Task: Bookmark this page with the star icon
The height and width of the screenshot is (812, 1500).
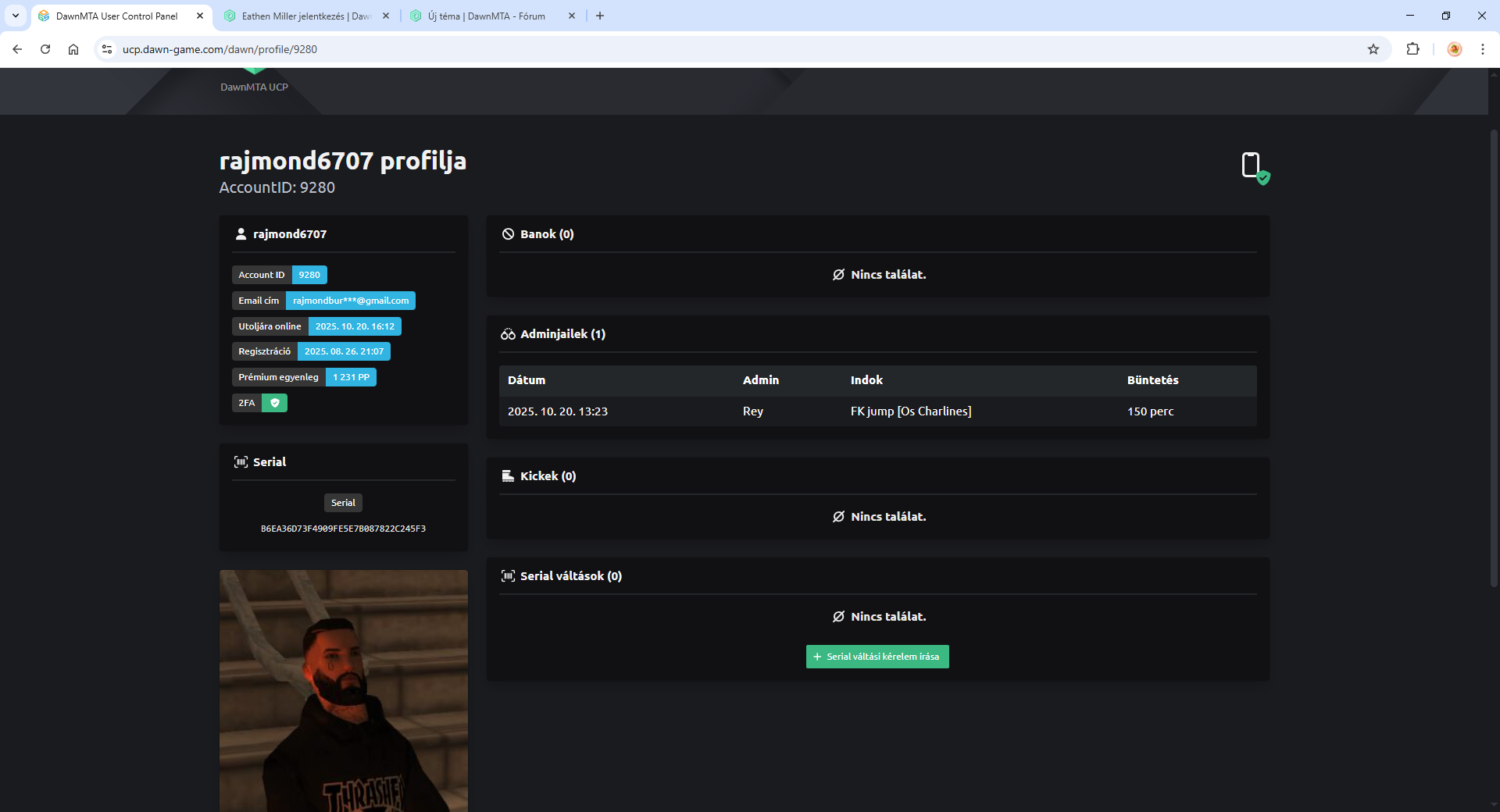Action: pyautogui.click(x=1373, y=49)
